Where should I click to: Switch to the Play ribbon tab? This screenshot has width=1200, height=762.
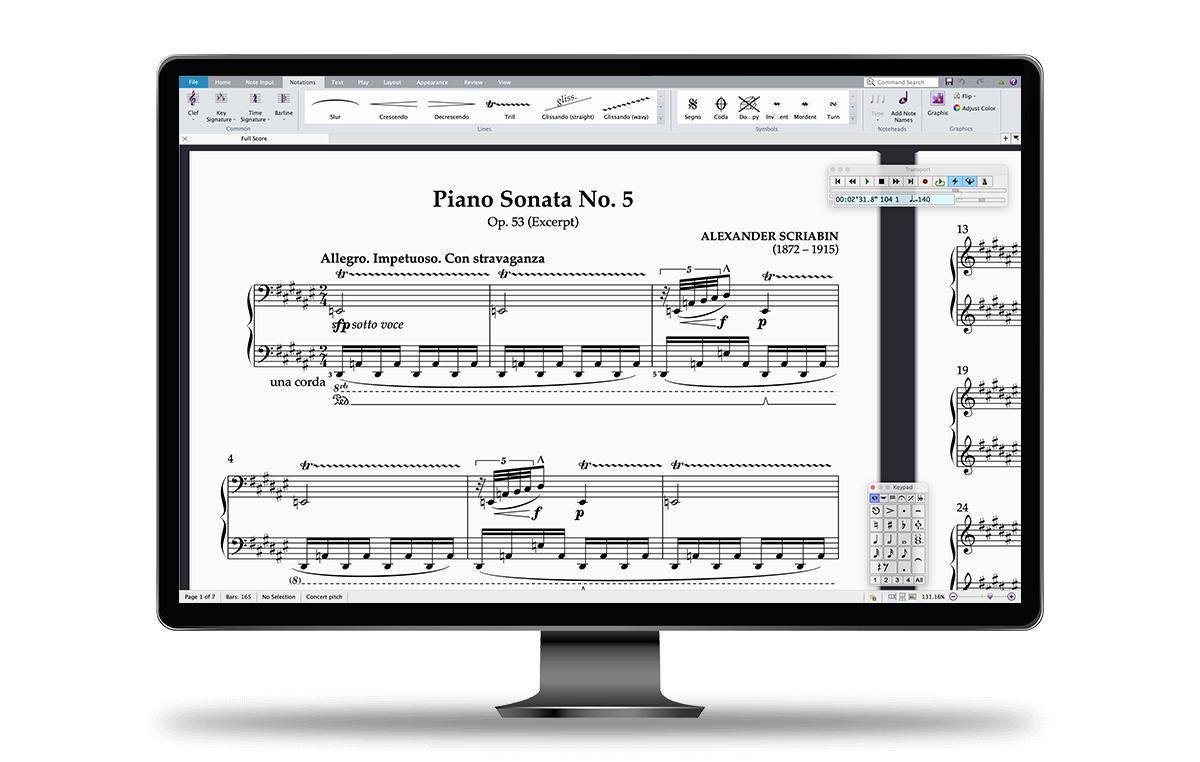tap(365, 82)
